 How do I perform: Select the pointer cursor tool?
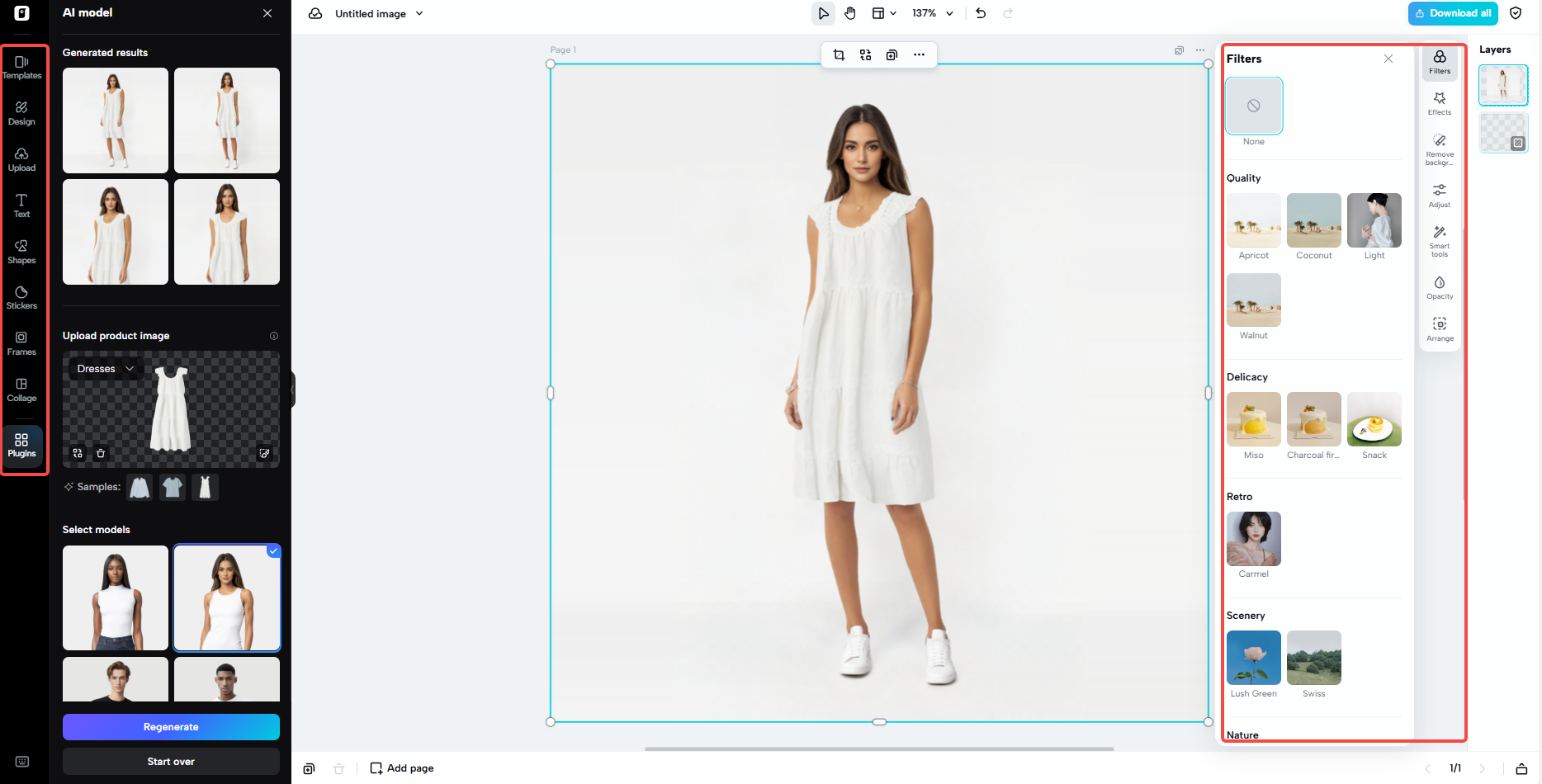click(x=823, y=13)
